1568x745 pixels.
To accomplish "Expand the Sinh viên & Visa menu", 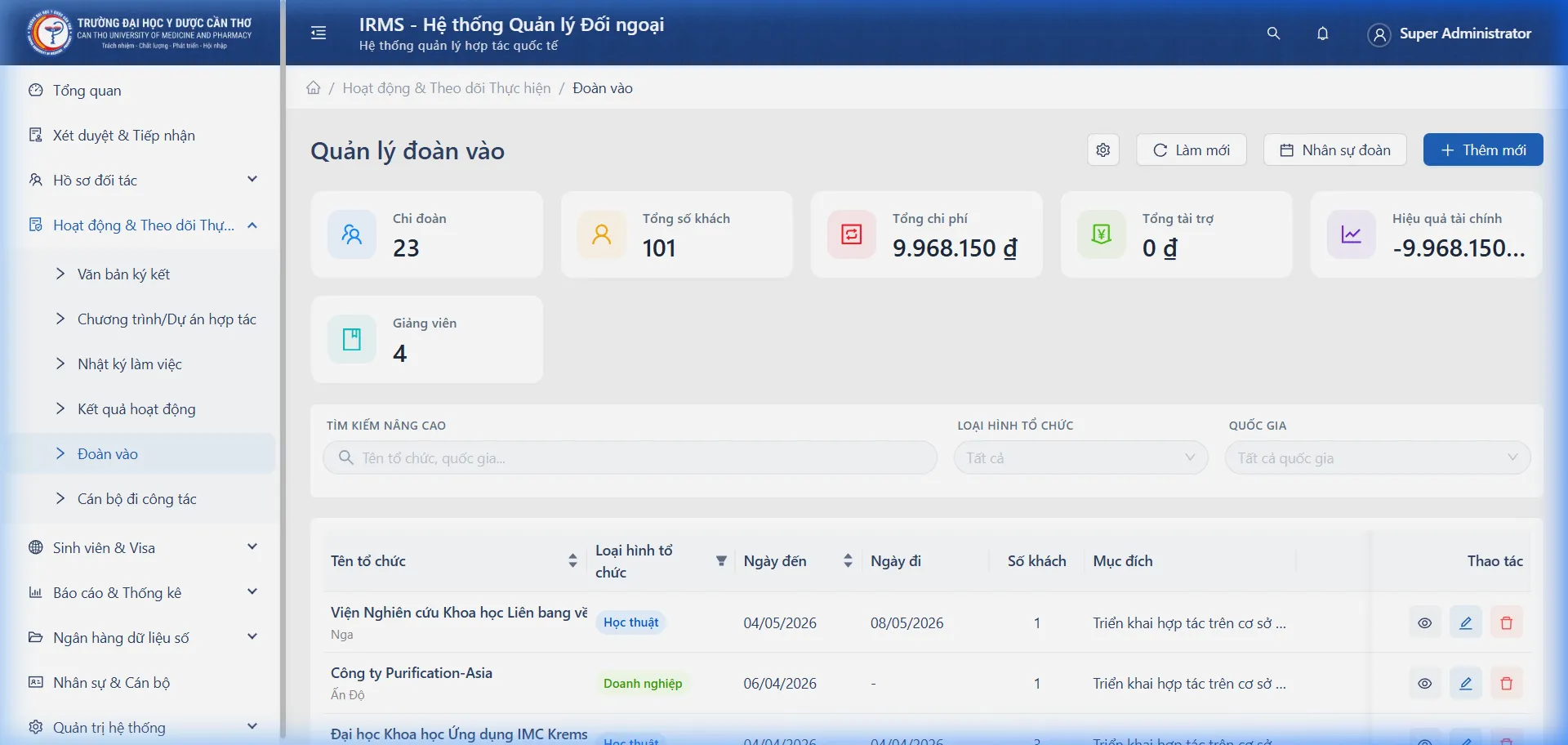I will click(x=143, y=548).
